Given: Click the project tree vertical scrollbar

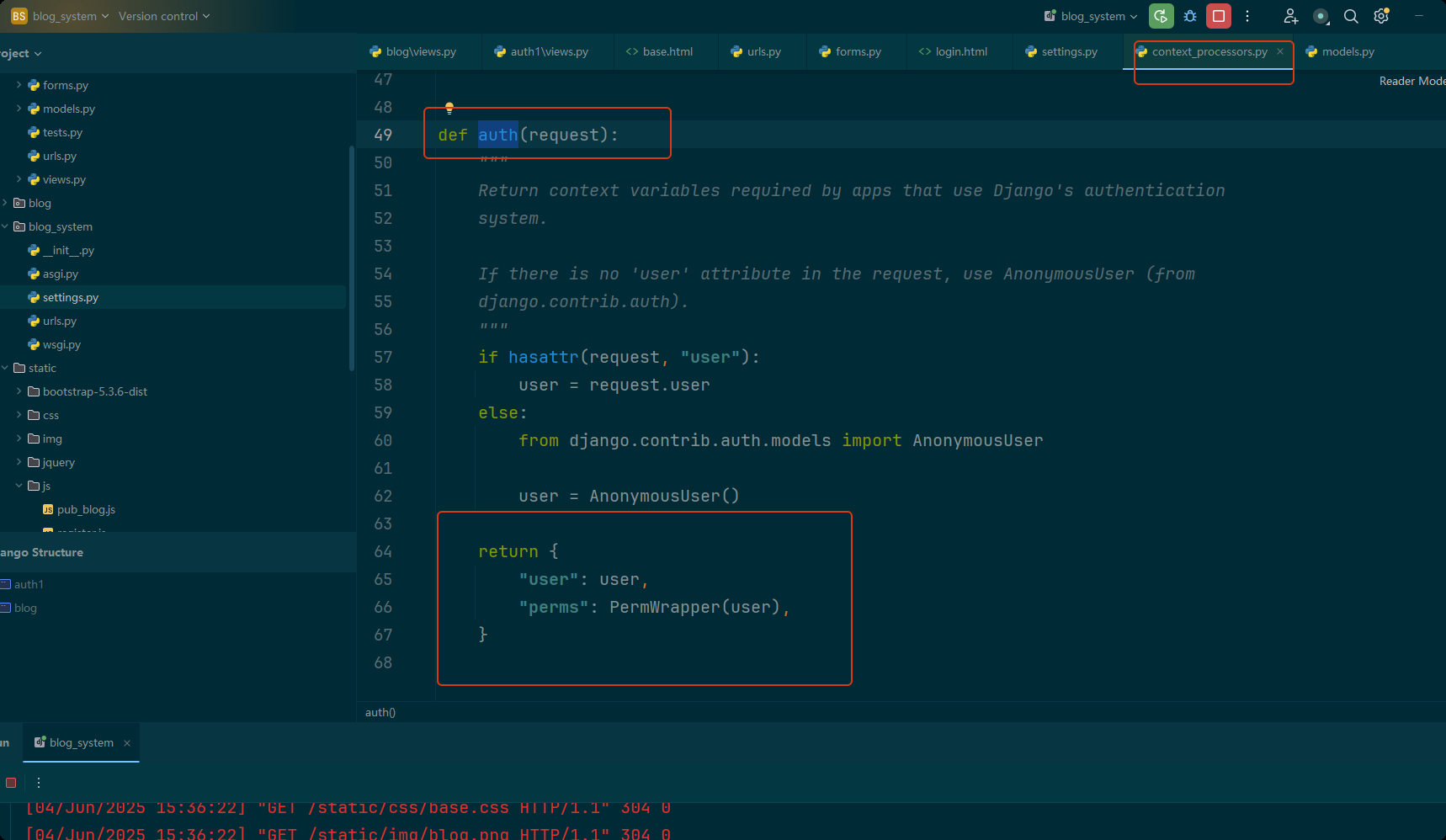Looking at the screenshot, I should 352,258.
